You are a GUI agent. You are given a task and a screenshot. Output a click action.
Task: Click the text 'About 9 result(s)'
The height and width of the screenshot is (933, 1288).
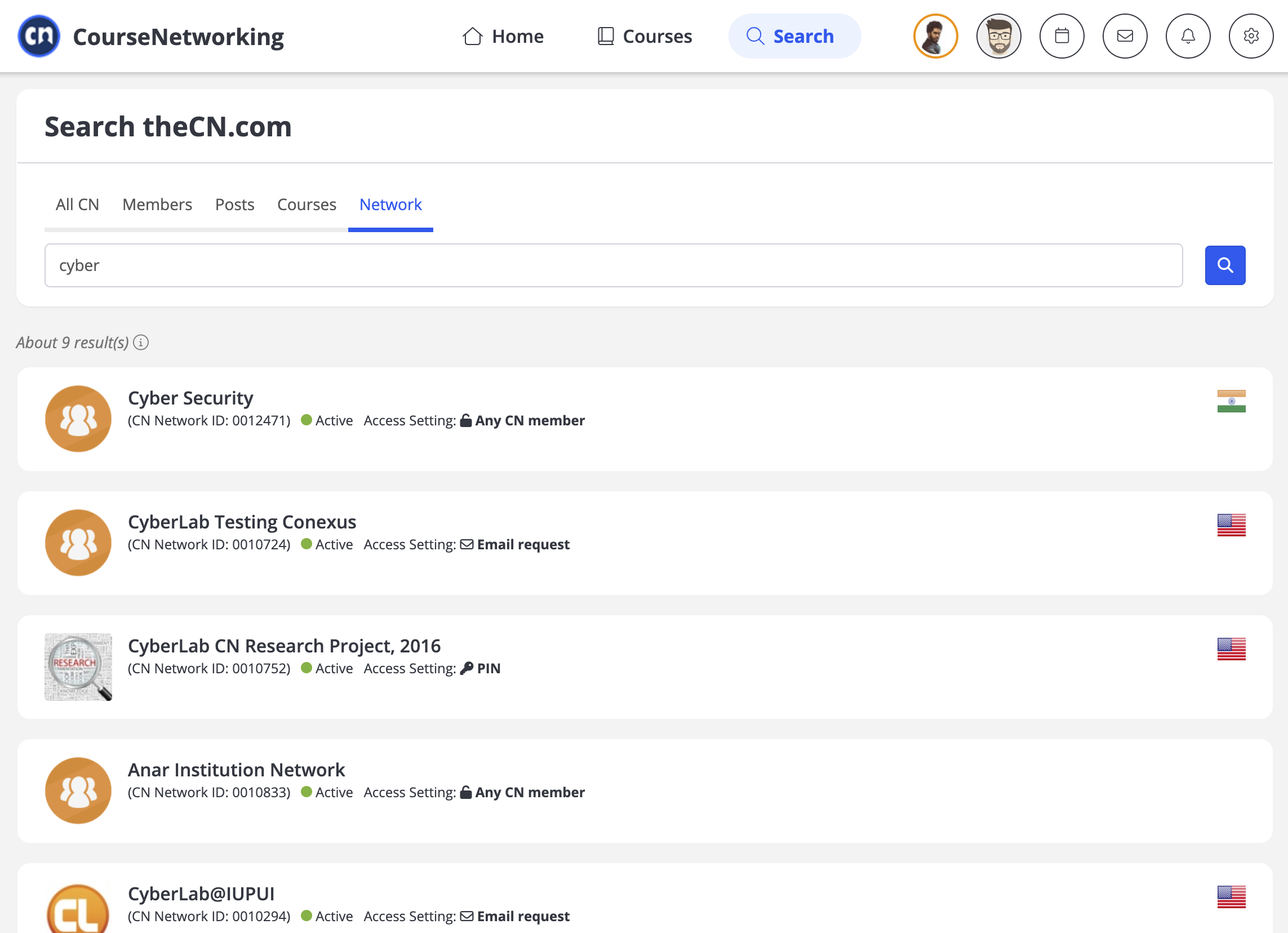tap(73, 343)
